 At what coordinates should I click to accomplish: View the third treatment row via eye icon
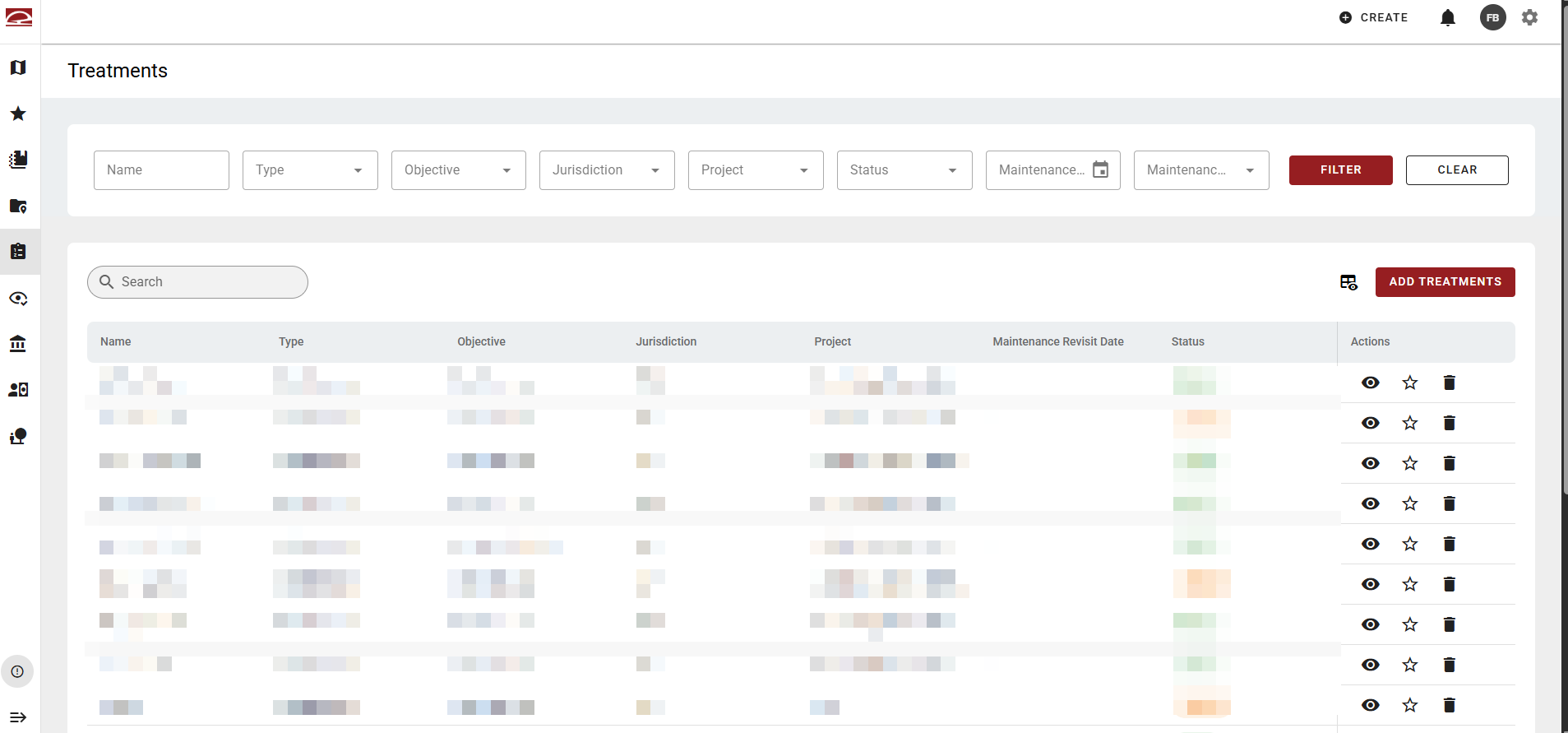coord(1371,463)
